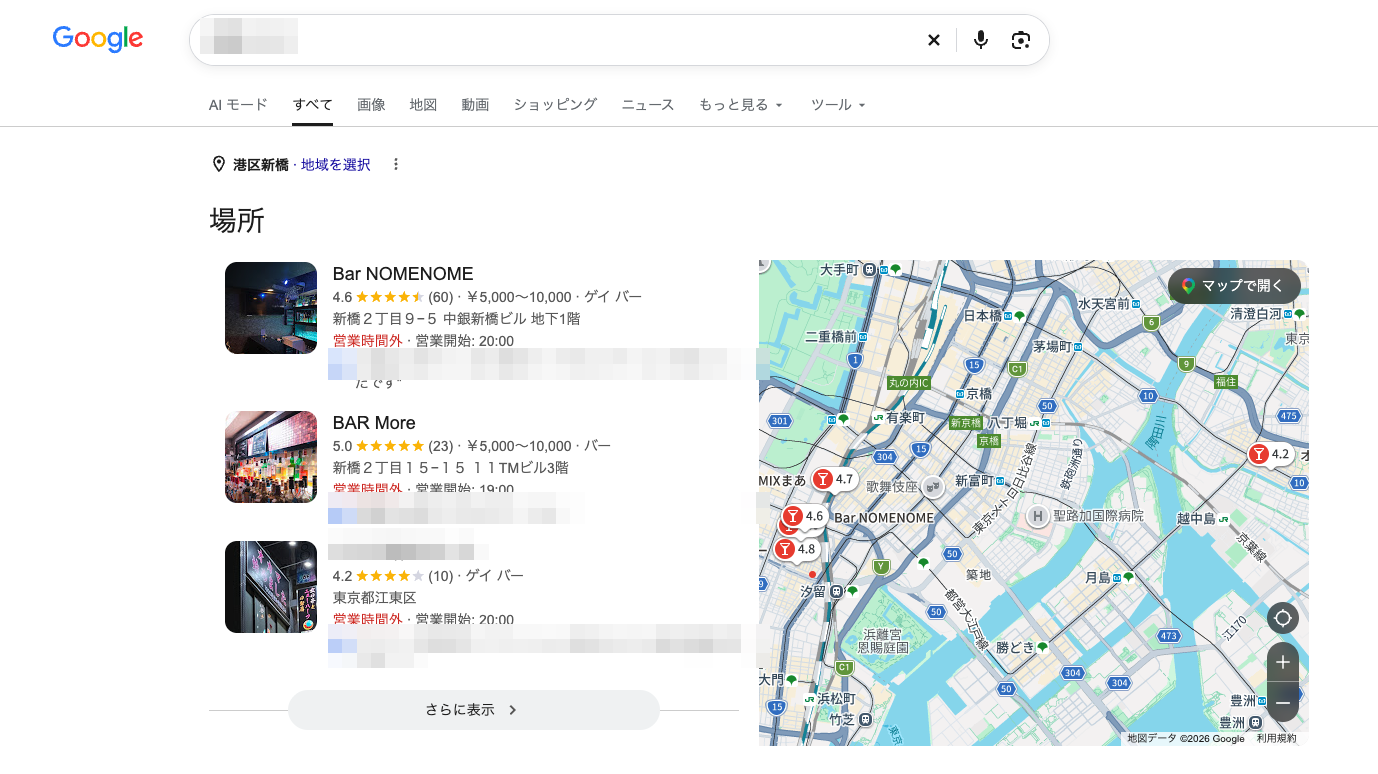Viewport: 1378px width, 774px height.
Task: Click the 越中島 station label on map
Action: click(1196, 518)
